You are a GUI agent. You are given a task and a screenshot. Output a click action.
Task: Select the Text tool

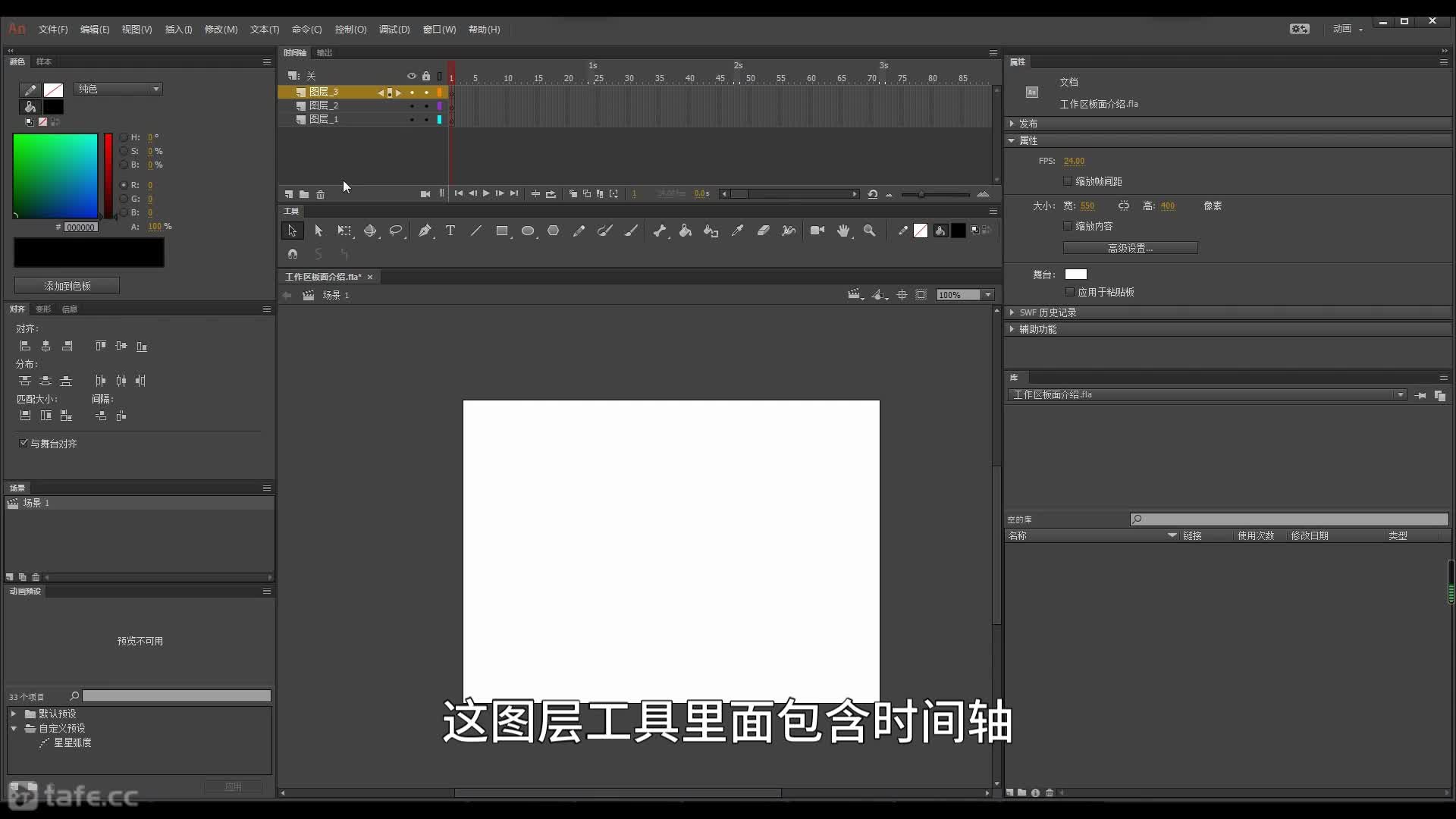[450, 231]
